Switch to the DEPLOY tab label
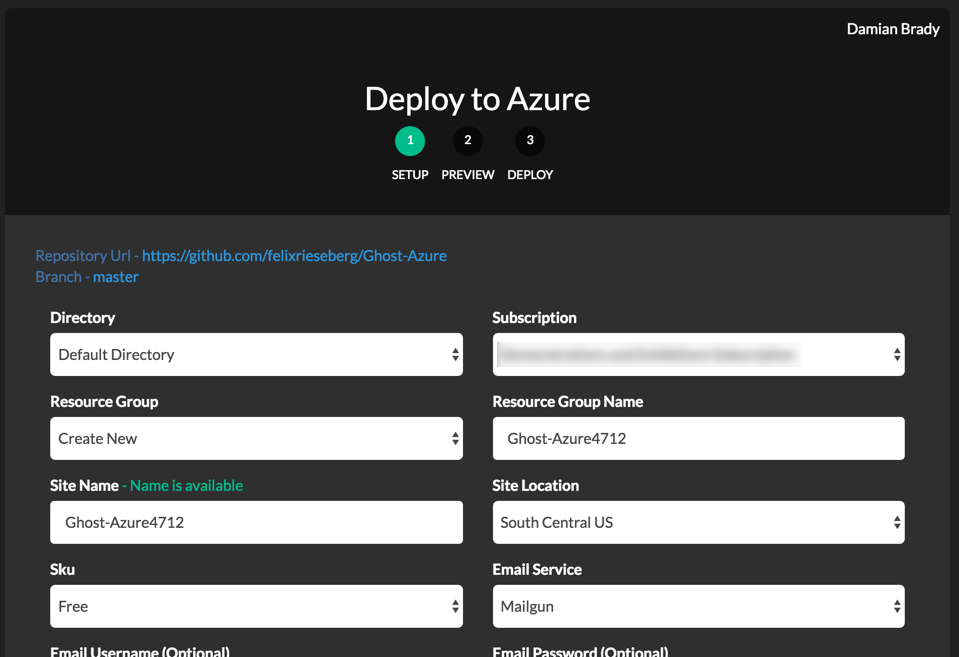This screenshot has width=959, height=657. 530,174
